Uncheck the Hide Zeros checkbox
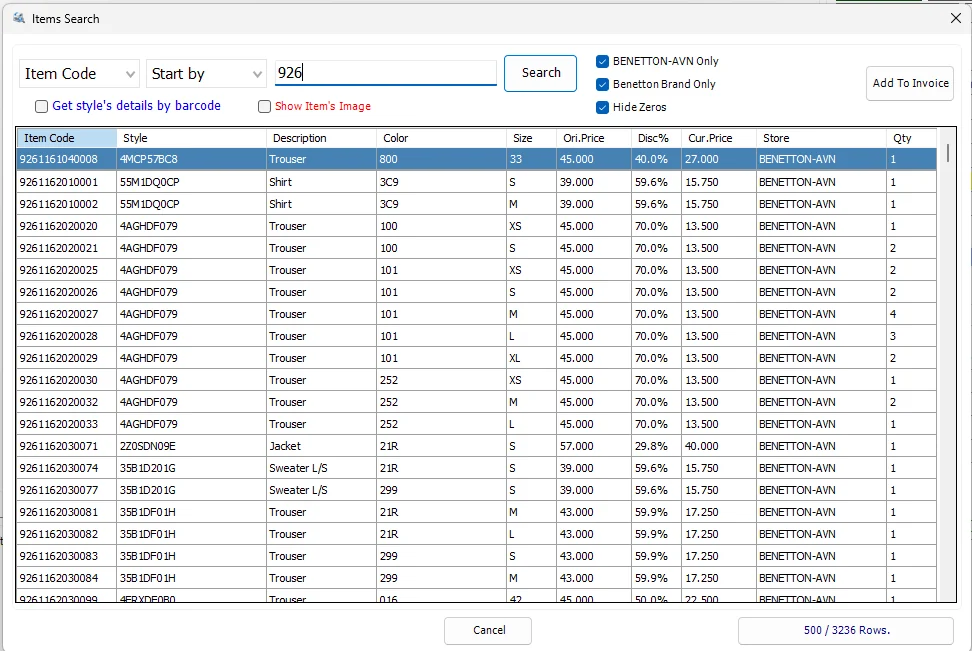Viewport: 972px width, 651px height. point(602,107)
